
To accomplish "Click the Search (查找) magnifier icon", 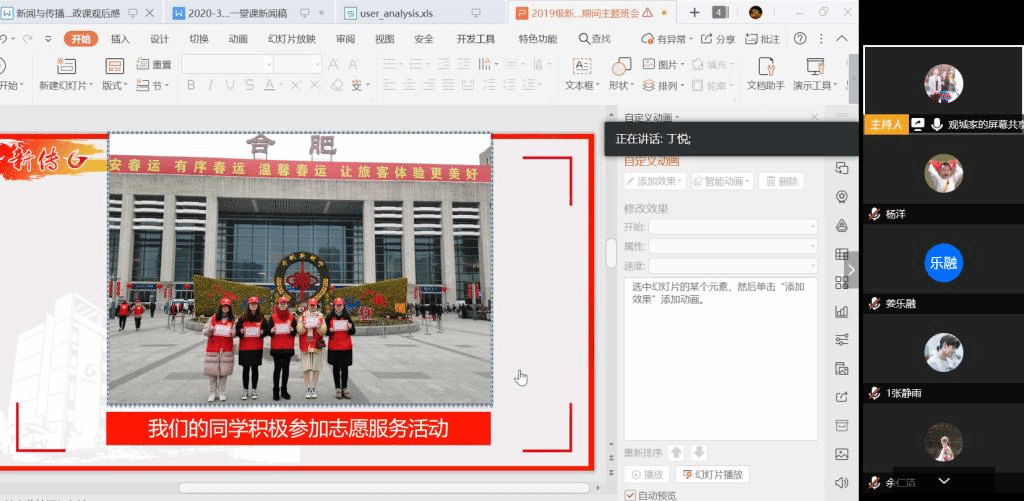I will click(584, 39).
